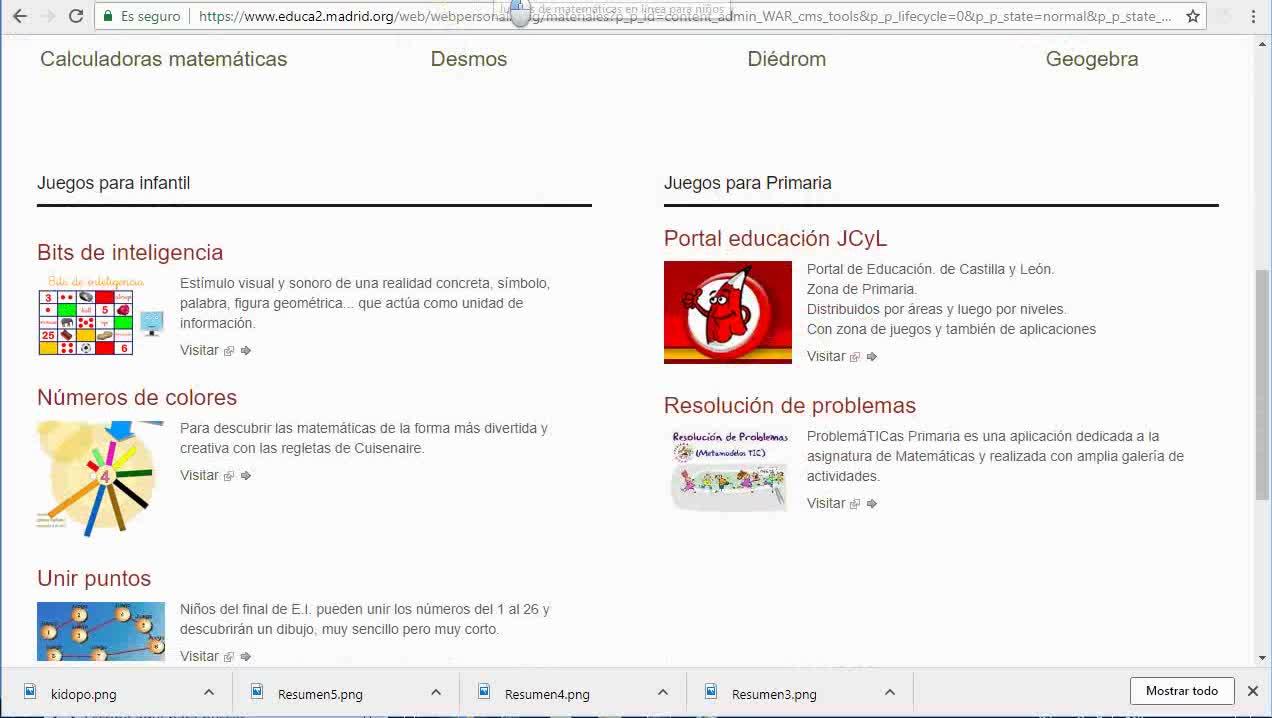
Task: Close the downloads bar
Action: point(1252,691)
